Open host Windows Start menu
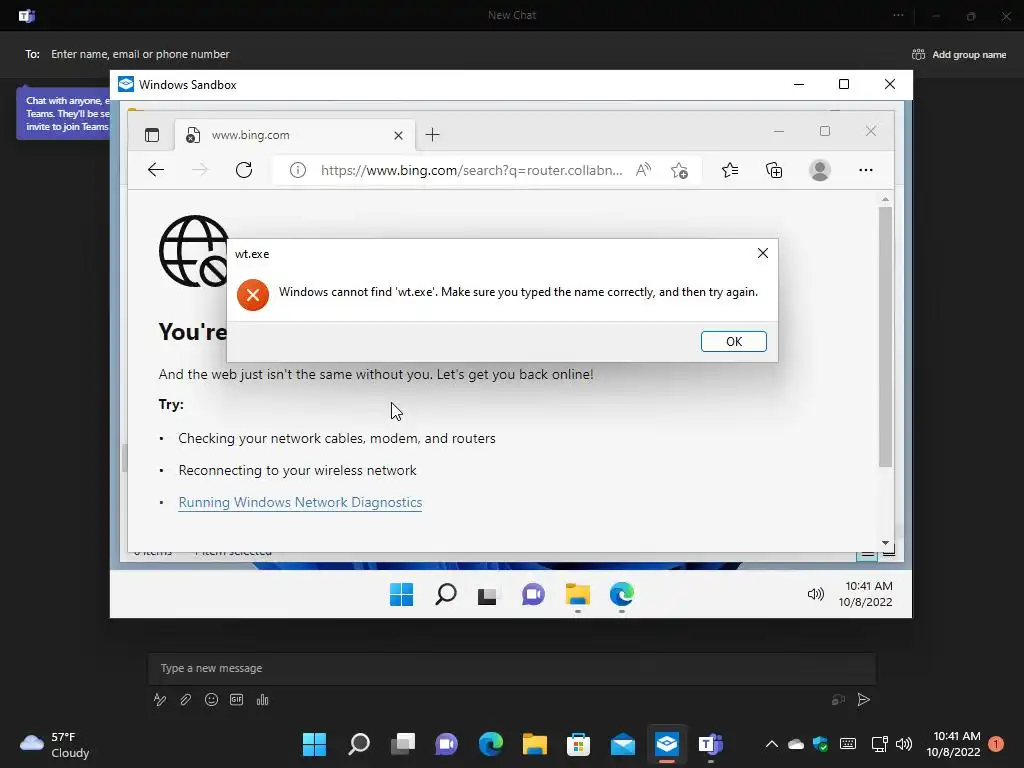Screen dimensions: 1024x768 tap(314, 744)
